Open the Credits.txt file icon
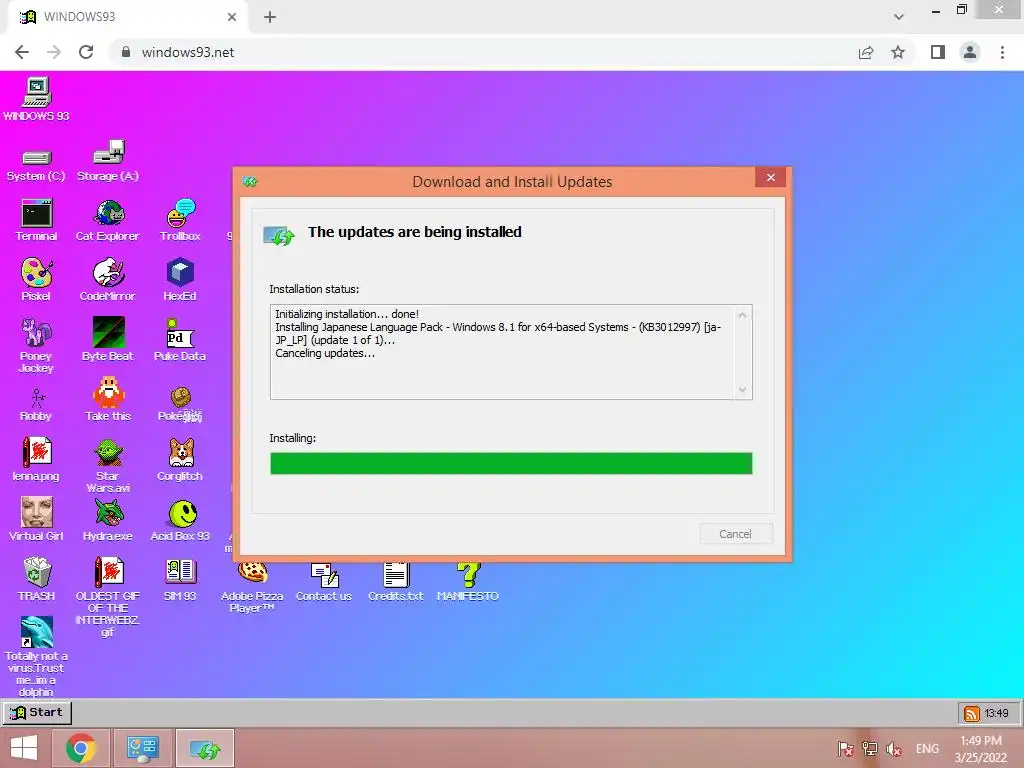Screen dimensions: 1024x768 [396, 583]
